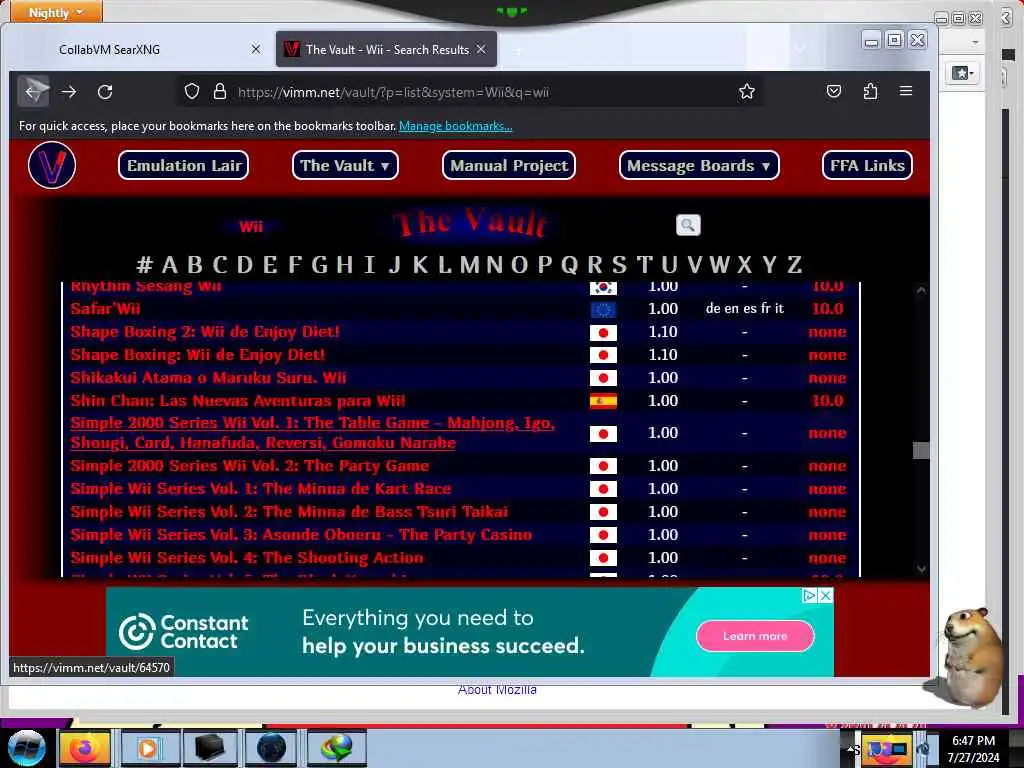Screen dimensions: 1024x768
Task: Close the CollabVM SearXNG tab
Action: click(255, 50)
